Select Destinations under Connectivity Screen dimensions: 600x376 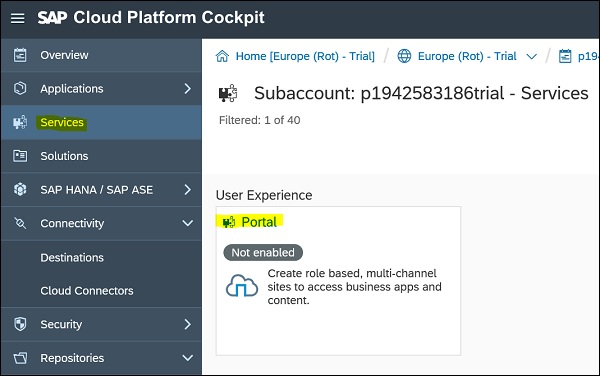click(72, 257)
